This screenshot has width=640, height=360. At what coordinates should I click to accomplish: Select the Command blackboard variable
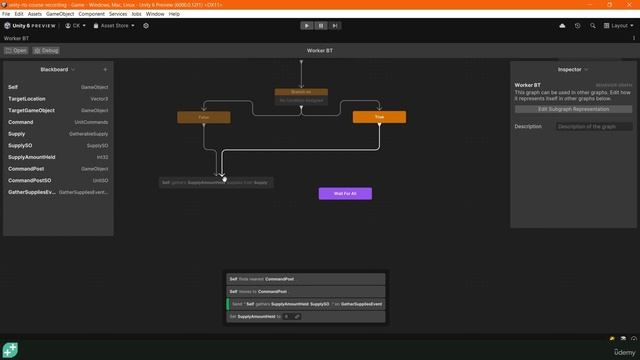point(58,122)
